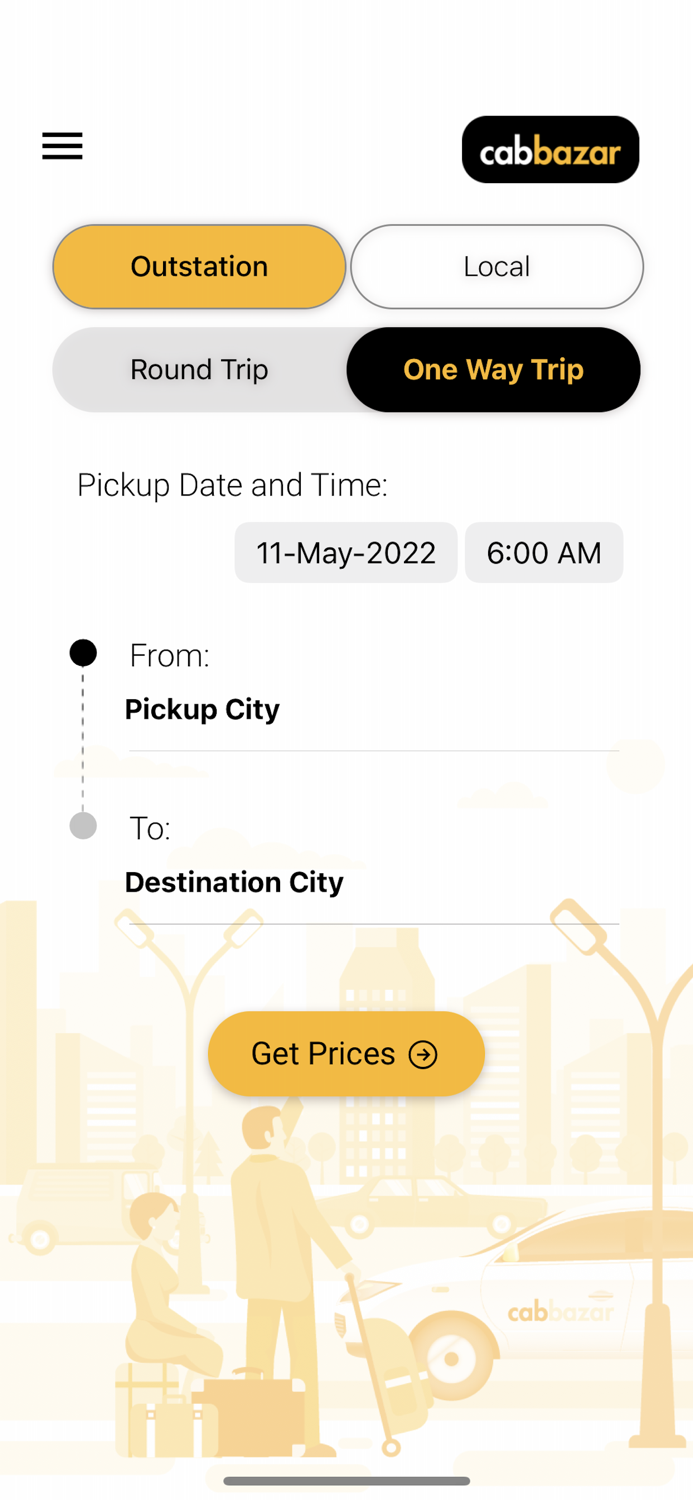Open the hamburger navigation menu
This screenshot has height=1500, width=693.
[x=62, y=146]
